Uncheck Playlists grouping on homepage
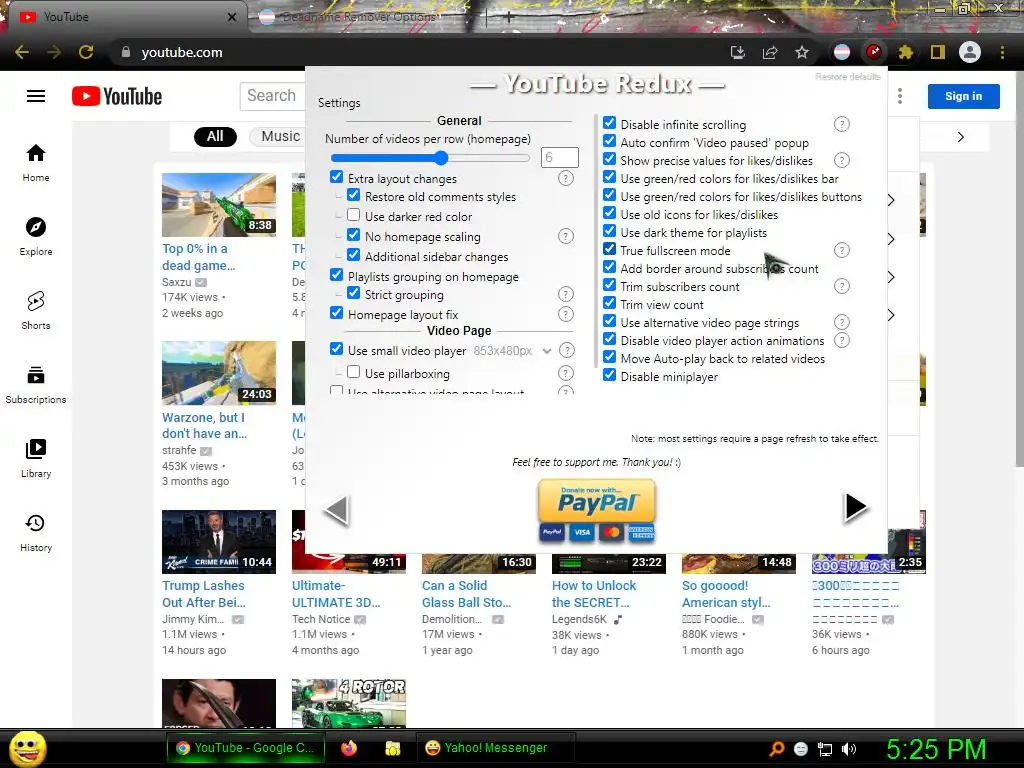 [336, 275]
